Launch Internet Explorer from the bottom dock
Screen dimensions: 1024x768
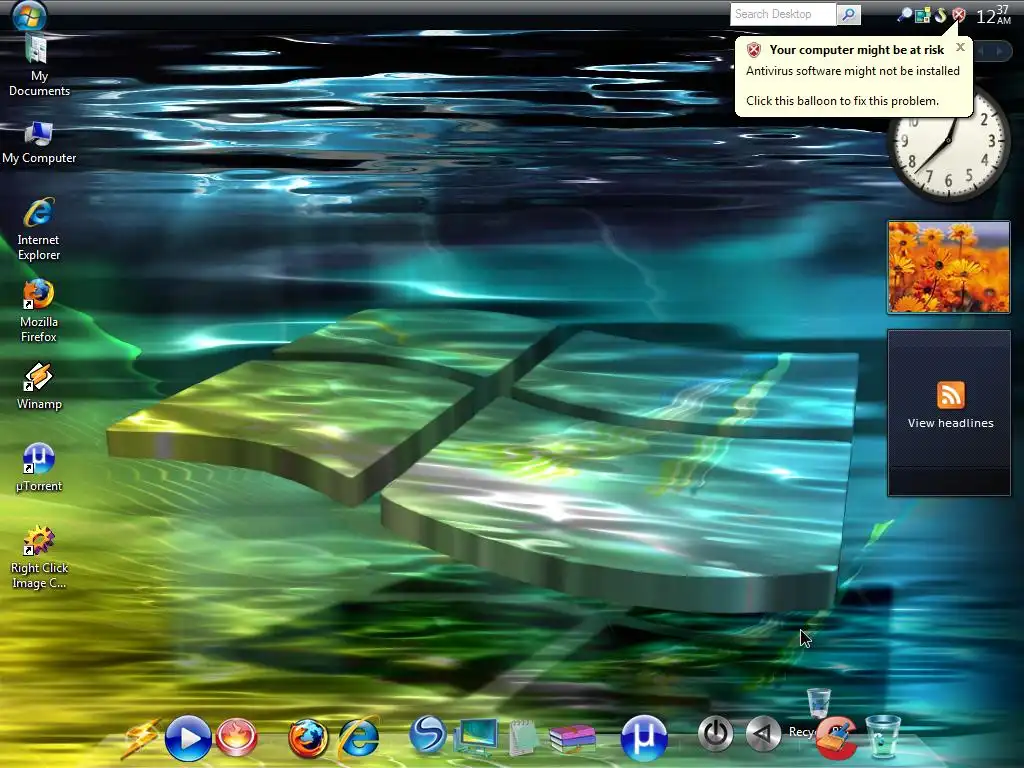click(358, 738)
